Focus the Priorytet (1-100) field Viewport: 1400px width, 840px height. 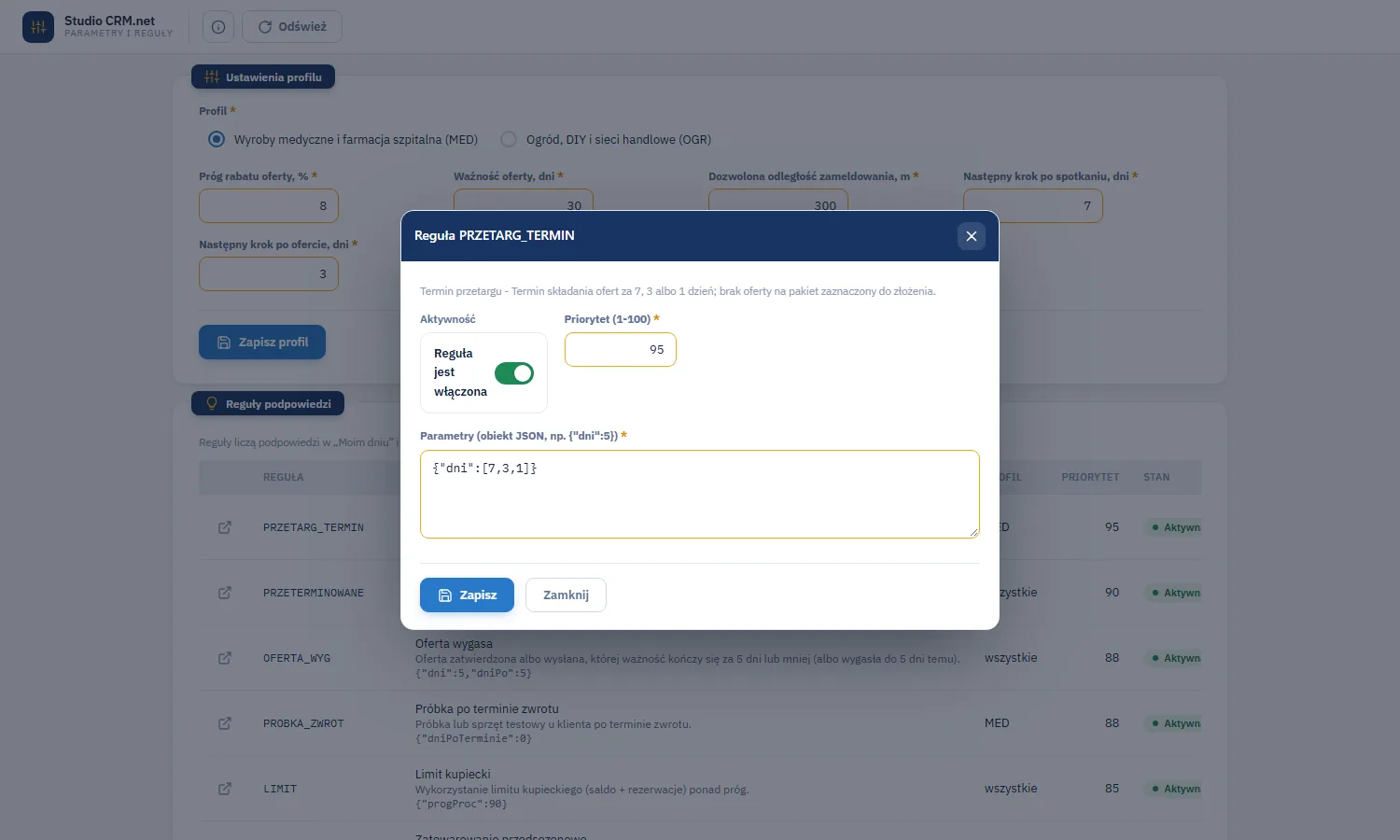pos(621,350)
